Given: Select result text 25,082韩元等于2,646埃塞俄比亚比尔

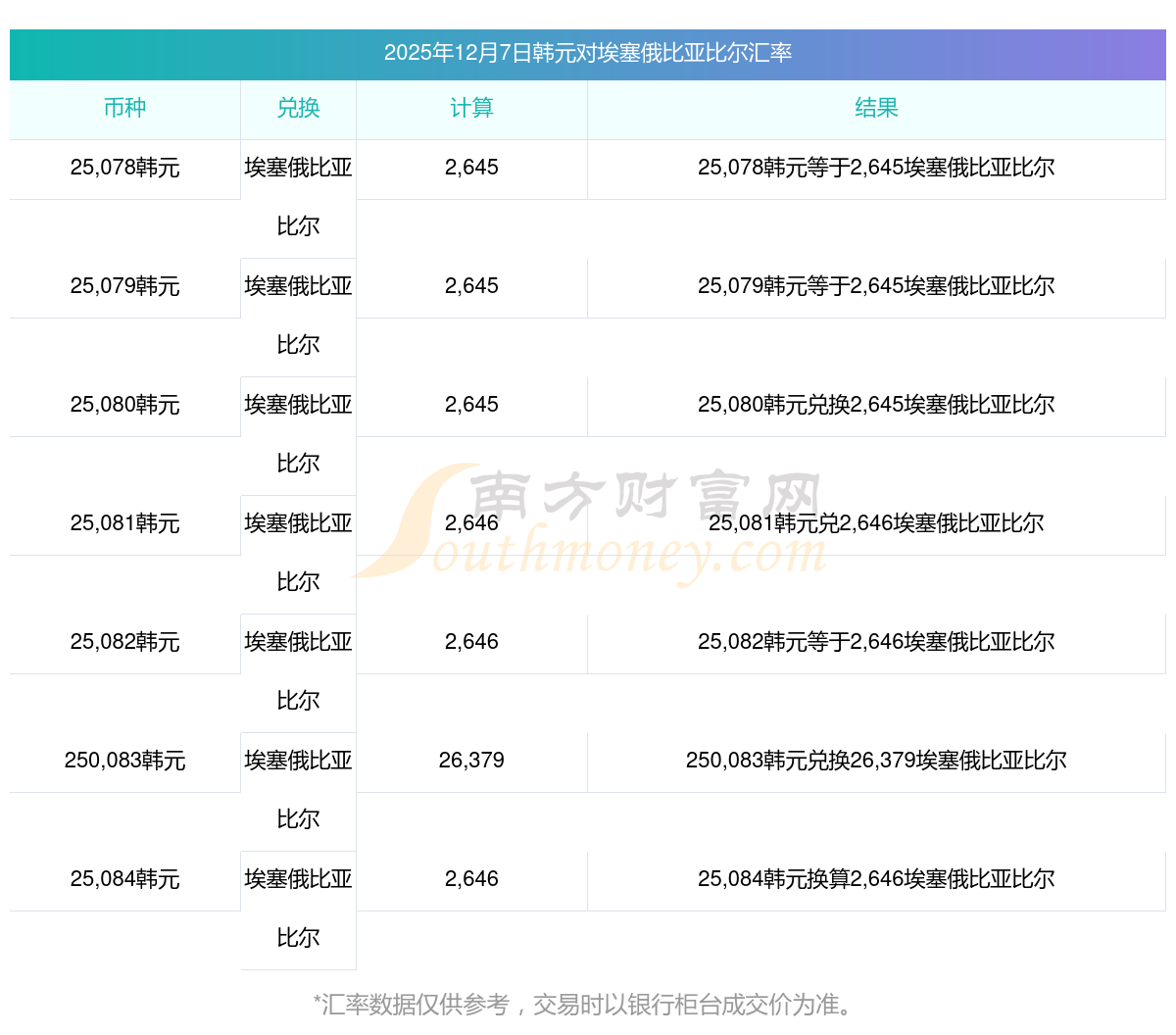Looking at the screenshot, I should (x=876, y=642).
